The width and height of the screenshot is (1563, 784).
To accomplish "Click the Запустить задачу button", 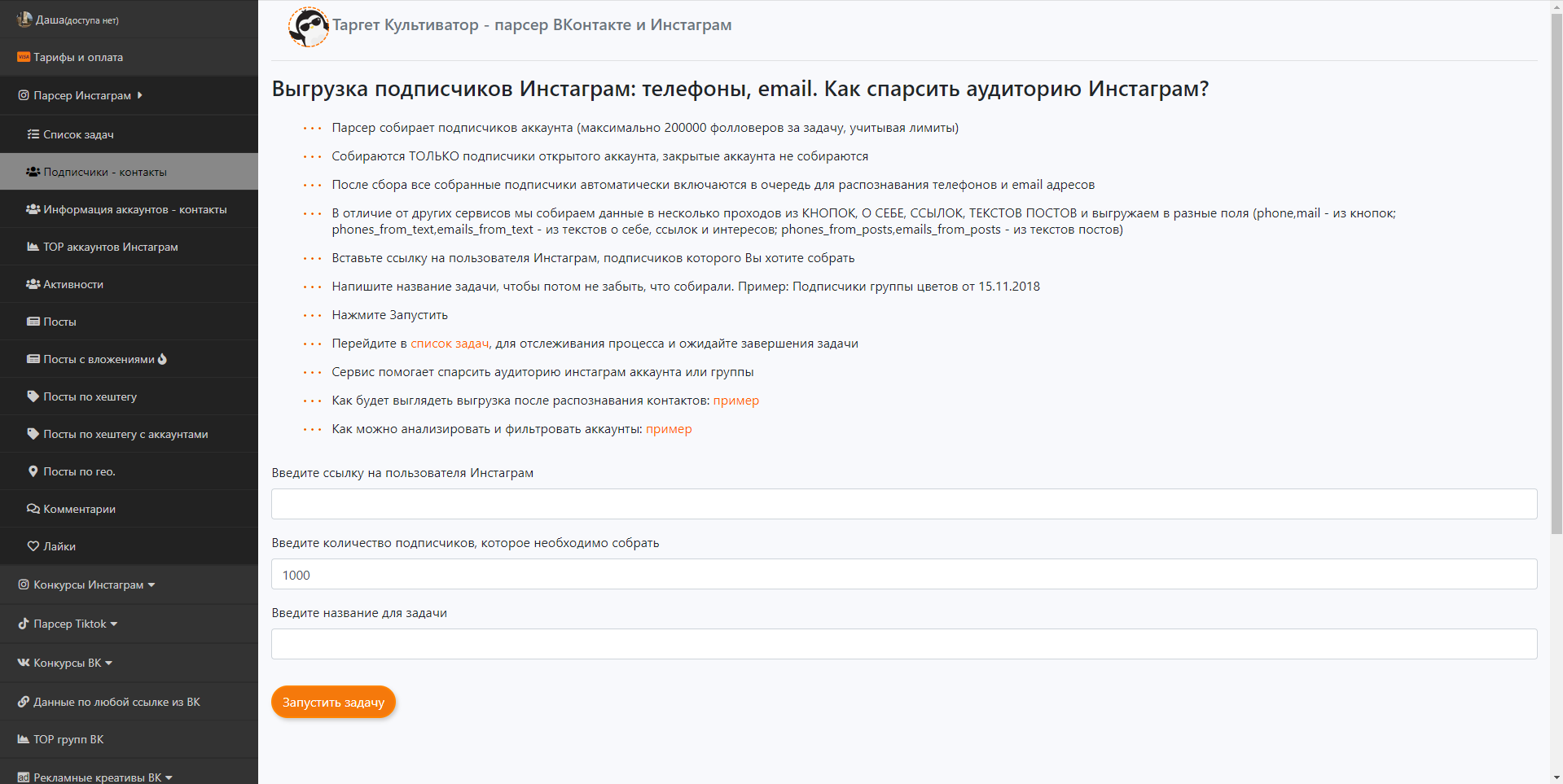I will (333, 702).
